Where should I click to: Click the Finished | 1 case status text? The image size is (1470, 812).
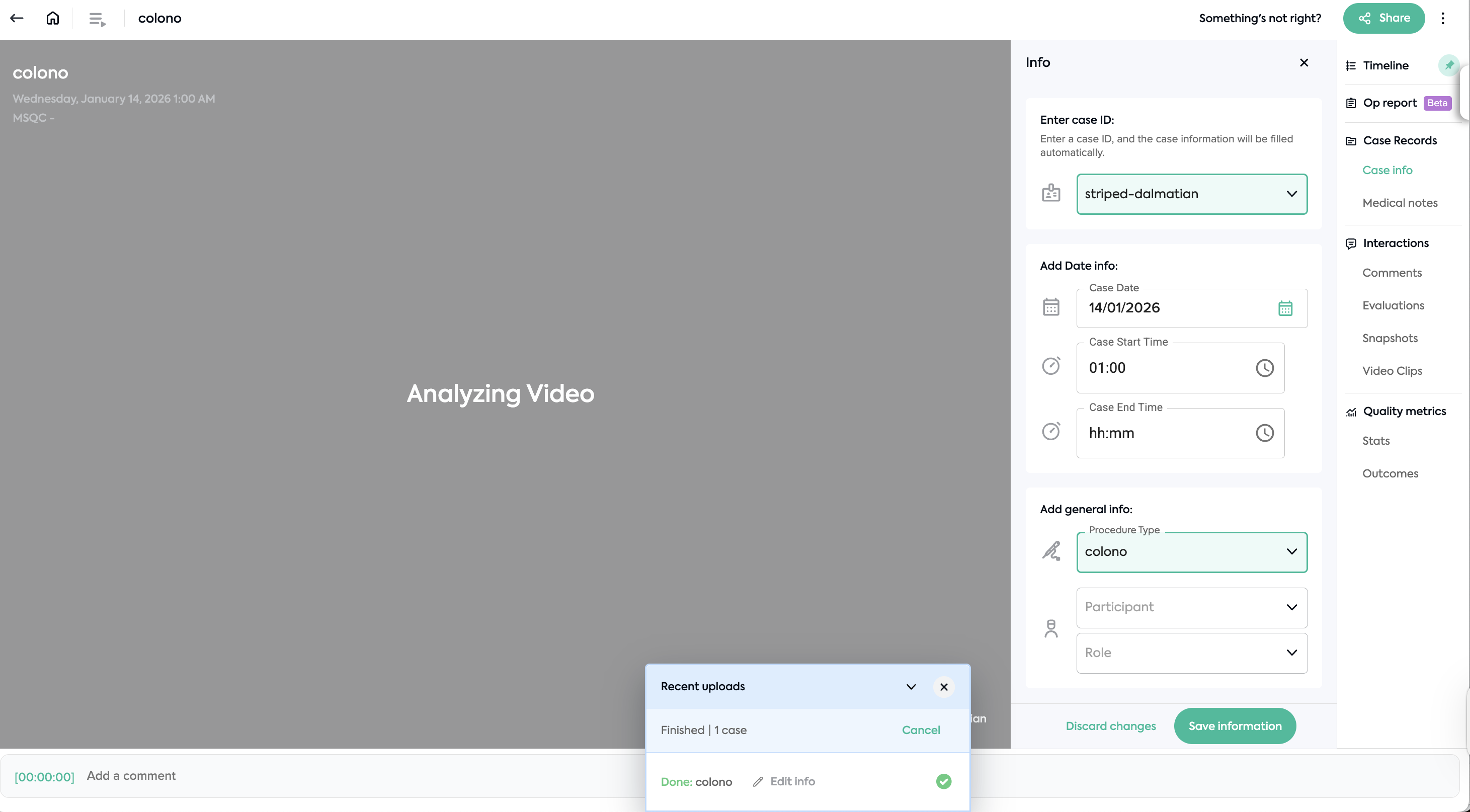pos(704,730)
